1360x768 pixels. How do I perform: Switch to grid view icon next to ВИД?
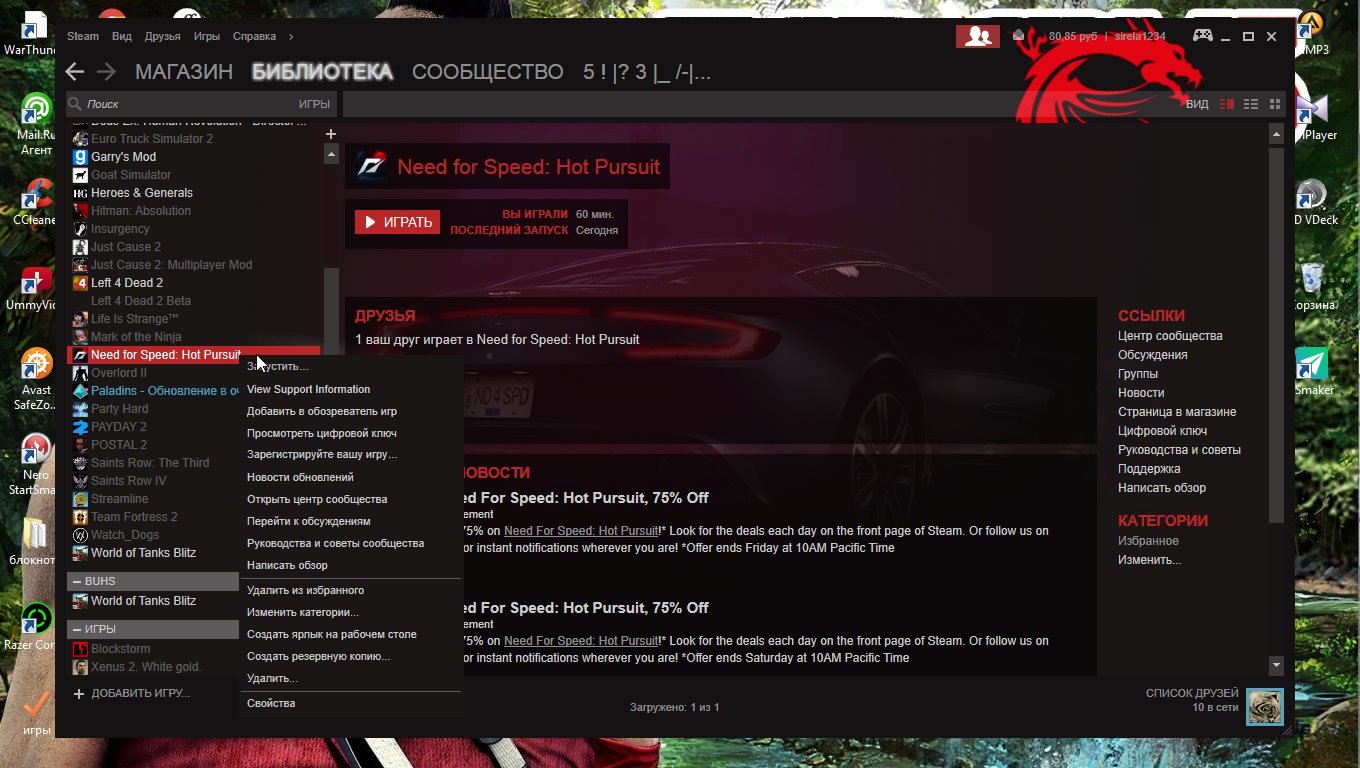point(1275,104)
